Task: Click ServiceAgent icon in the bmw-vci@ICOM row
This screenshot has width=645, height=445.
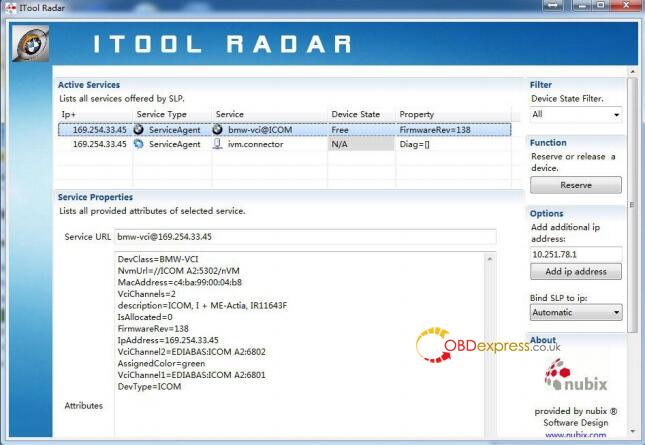Action: [139, 130]
